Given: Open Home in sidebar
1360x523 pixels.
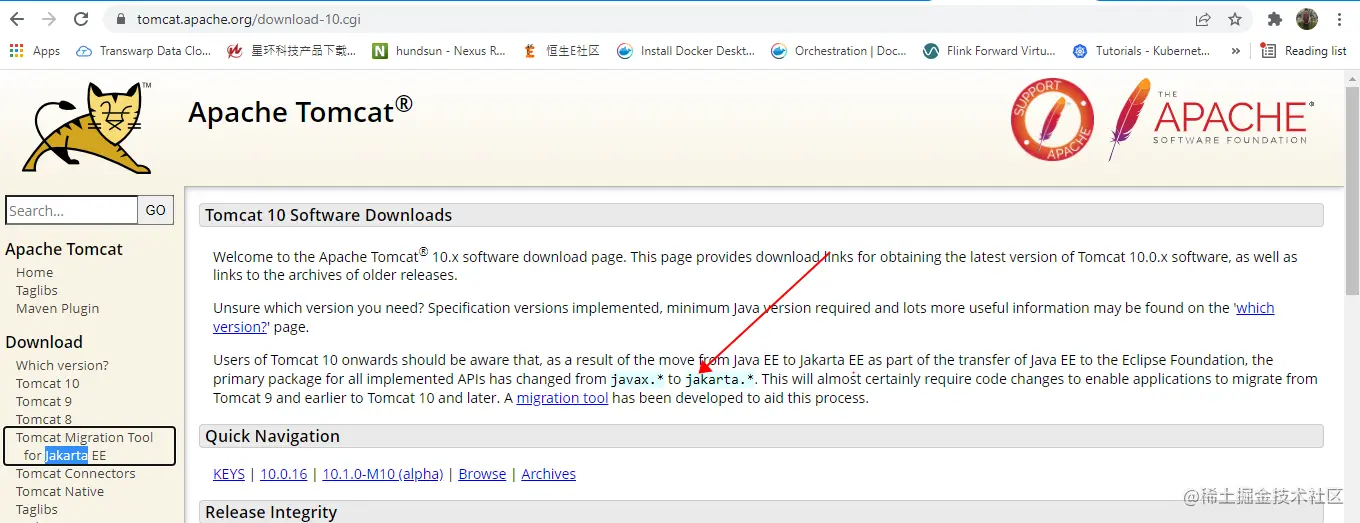Looking at the screenshot, I should (x=35, y=272).
